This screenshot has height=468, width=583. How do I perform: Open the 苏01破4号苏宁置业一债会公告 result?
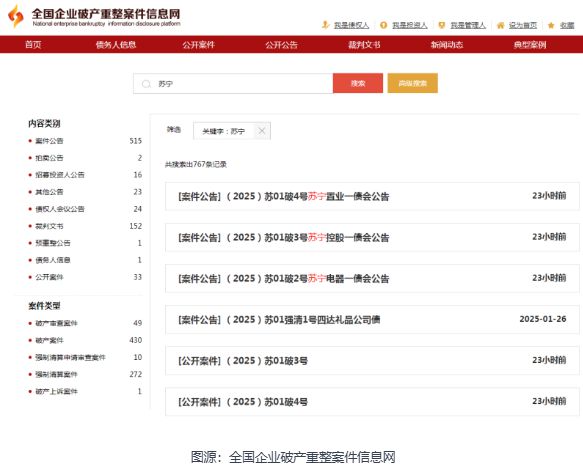point(372,196)
